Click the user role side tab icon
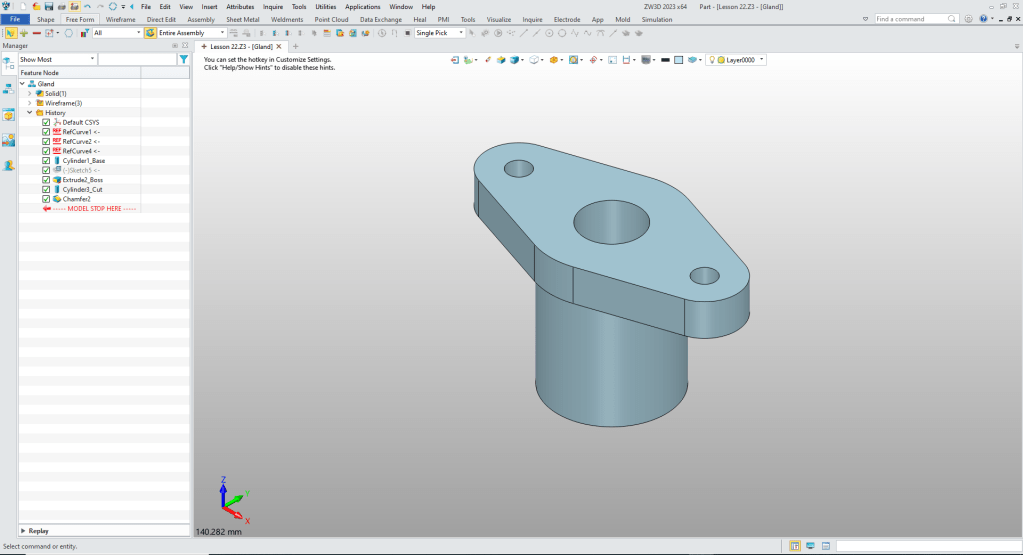Viewport: 1023px width, 555px height. [9, 165]
